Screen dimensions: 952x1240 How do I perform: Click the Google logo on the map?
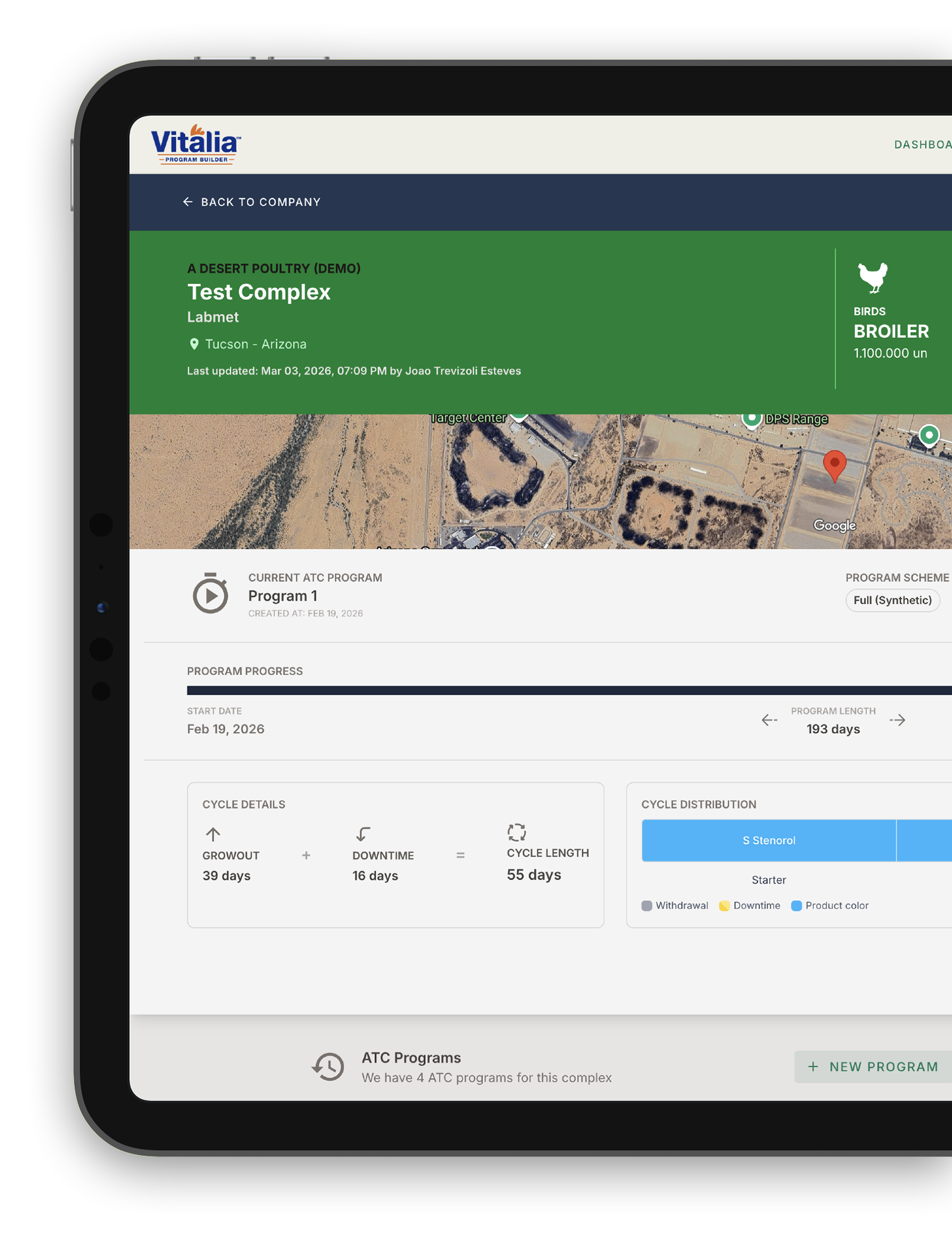tap(834, 526)
